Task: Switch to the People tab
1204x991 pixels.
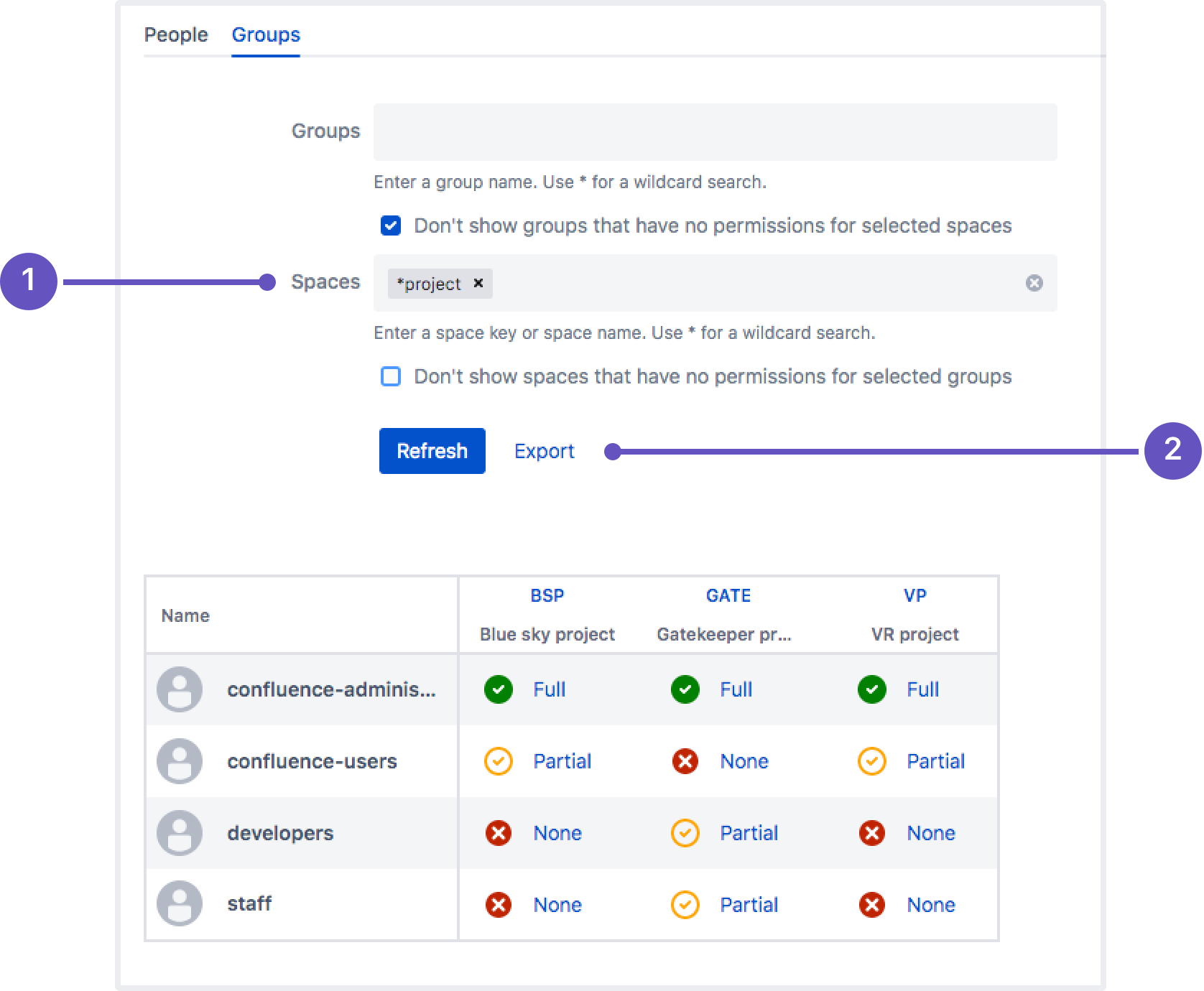Action: tap(176, 34)
